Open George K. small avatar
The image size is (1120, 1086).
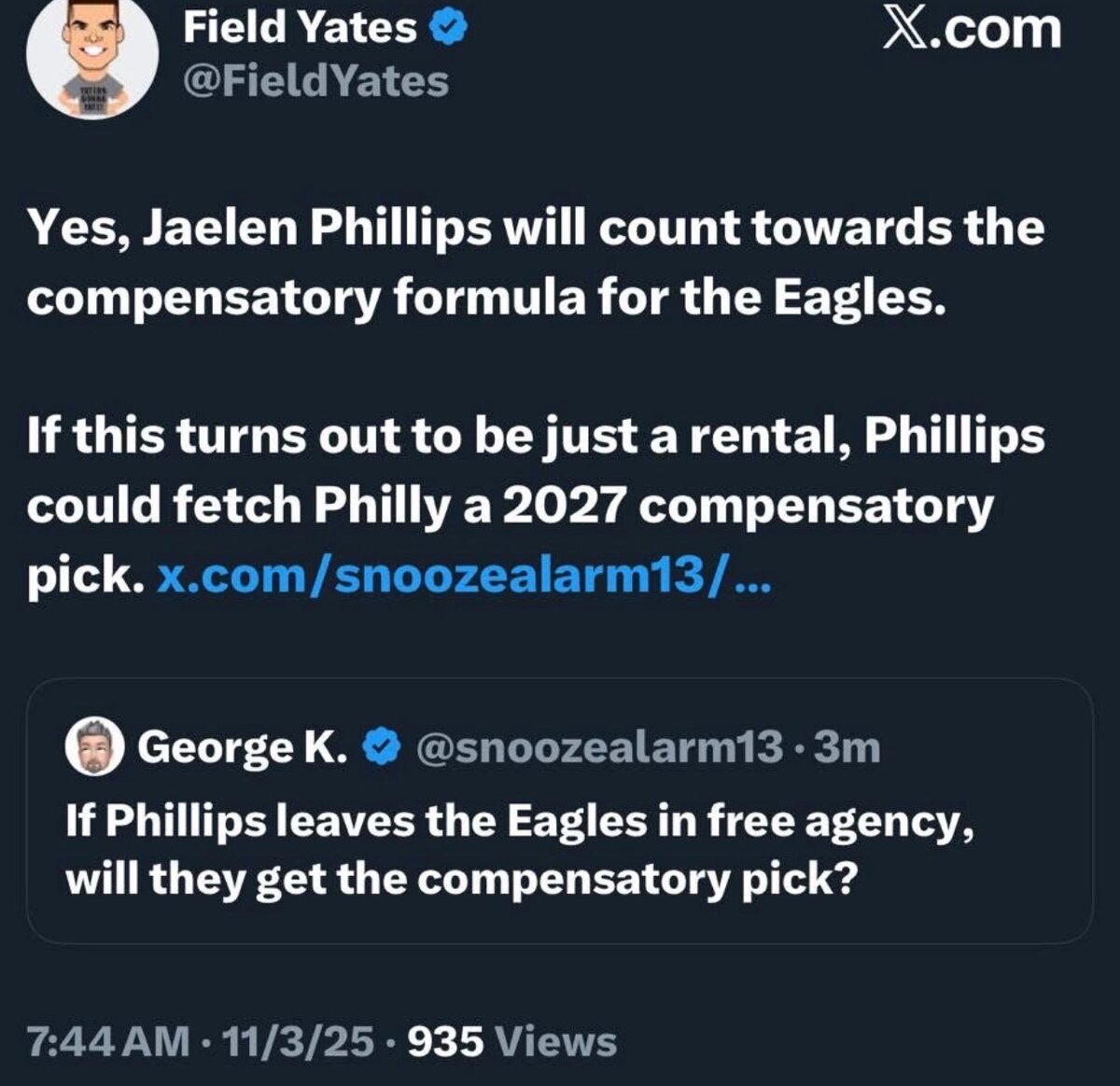95,746
